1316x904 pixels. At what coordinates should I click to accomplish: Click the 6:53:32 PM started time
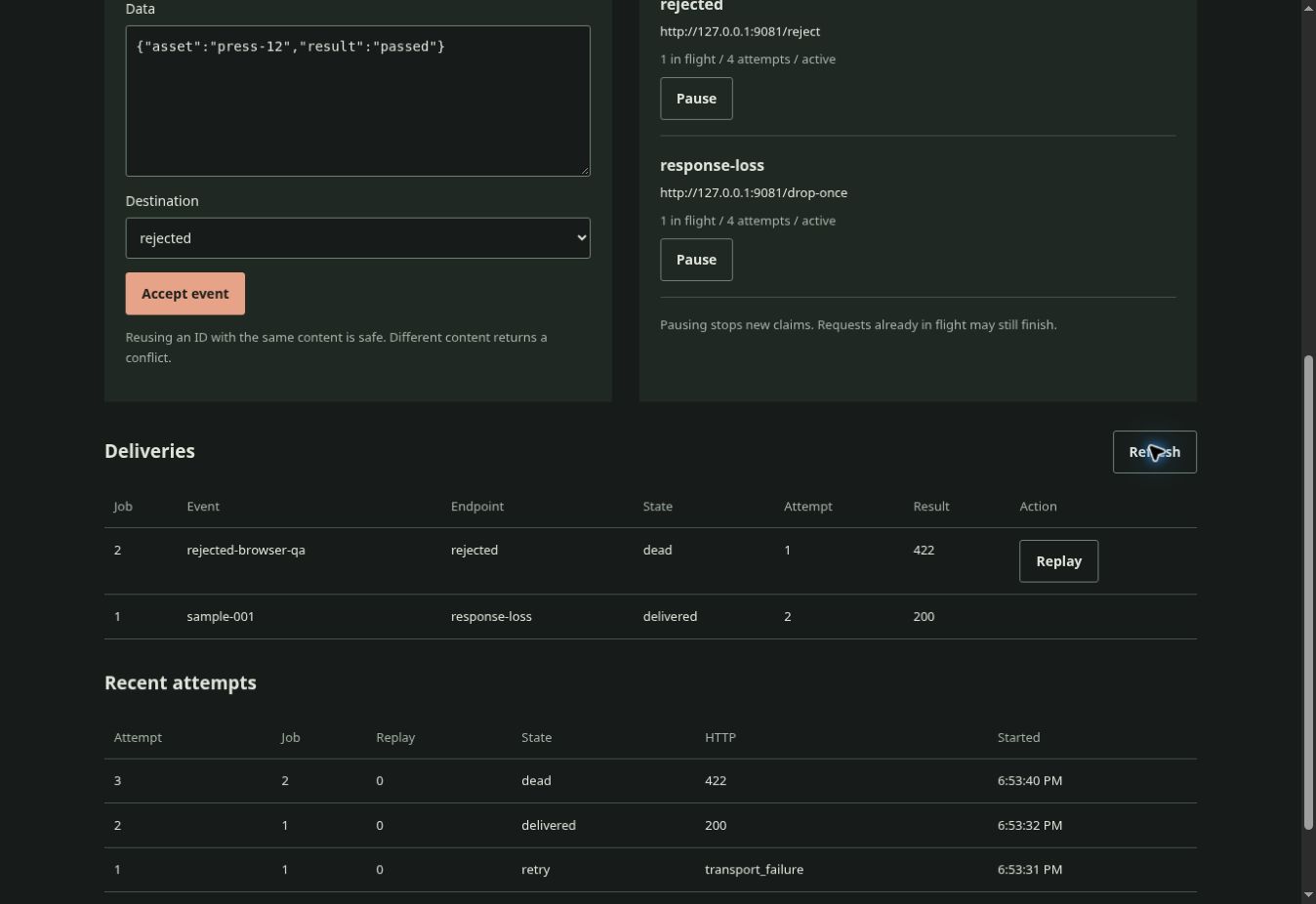pyautogui.click(x=1030, y=825)
